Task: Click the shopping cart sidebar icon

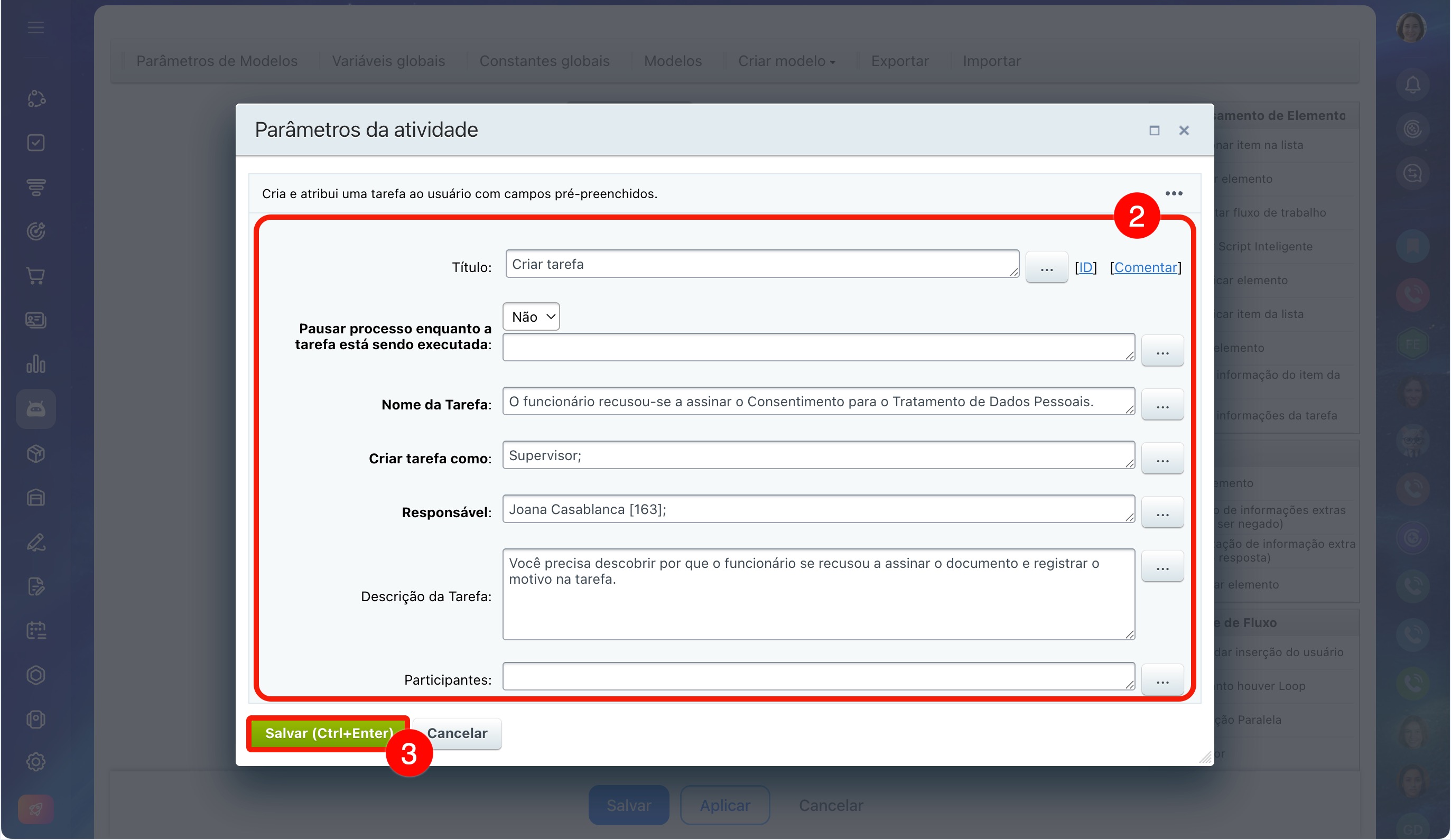Action: click(36, 276)
